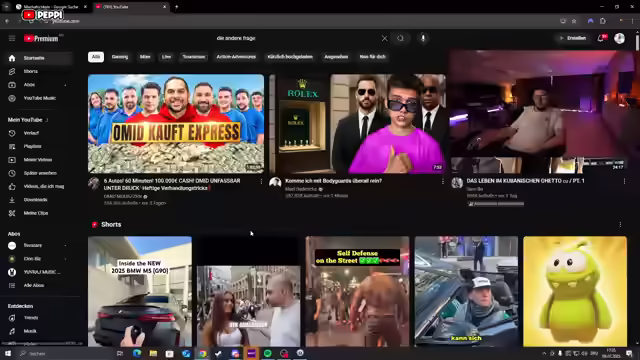Open more options for Omid Kauft Express video
Image resolution: width=640 pixels, height=360 pixels.
click(261, 181)
